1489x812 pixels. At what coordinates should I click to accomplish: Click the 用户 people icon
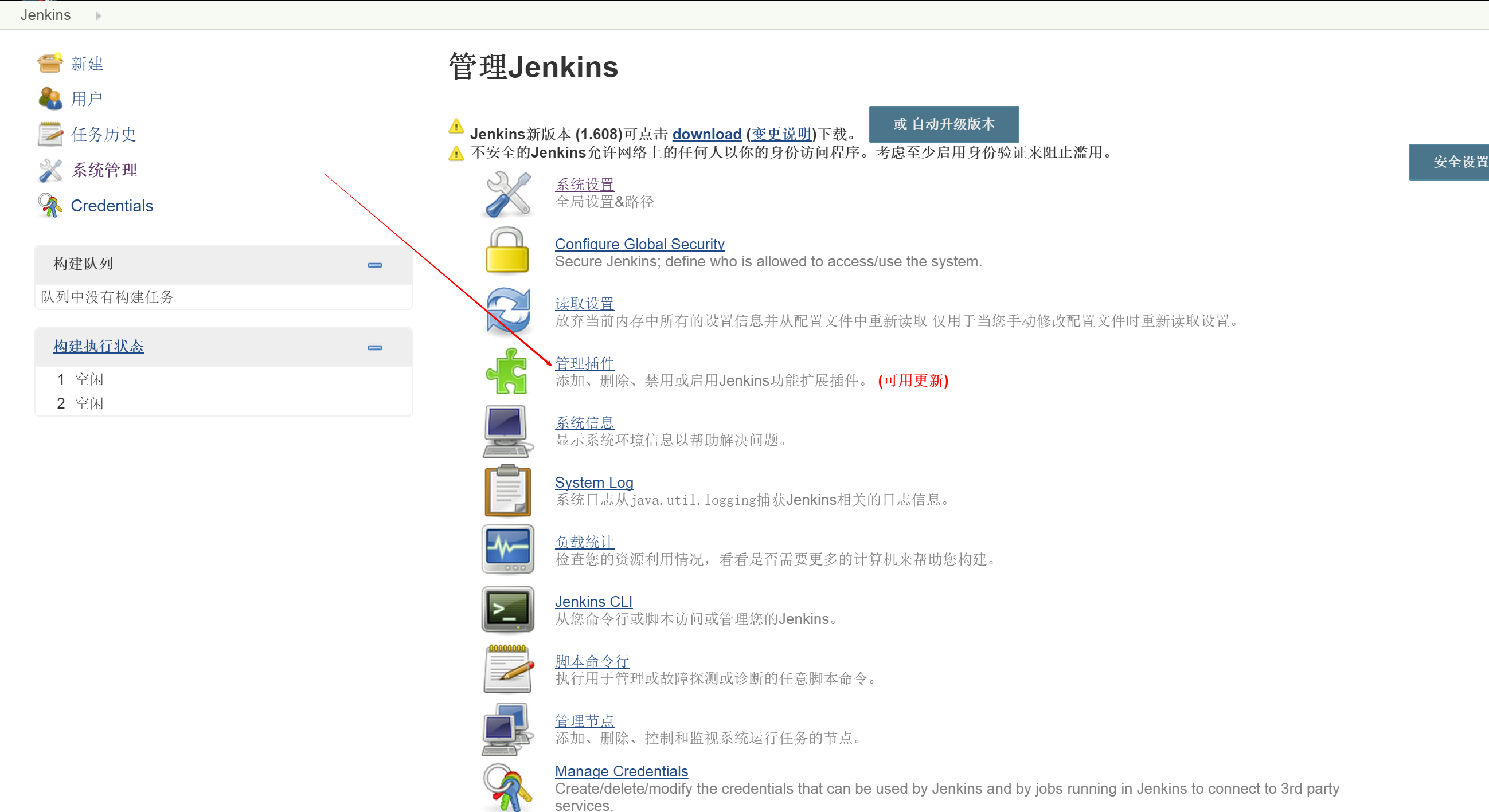[50, 99]
